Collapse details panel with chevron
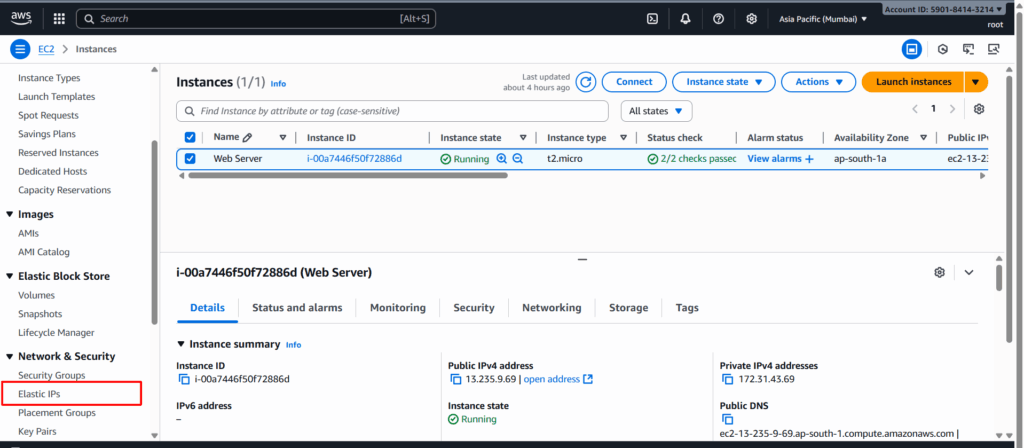This screenshot has width=1024, height=448. pyautogui.click(x=969, y=272)
